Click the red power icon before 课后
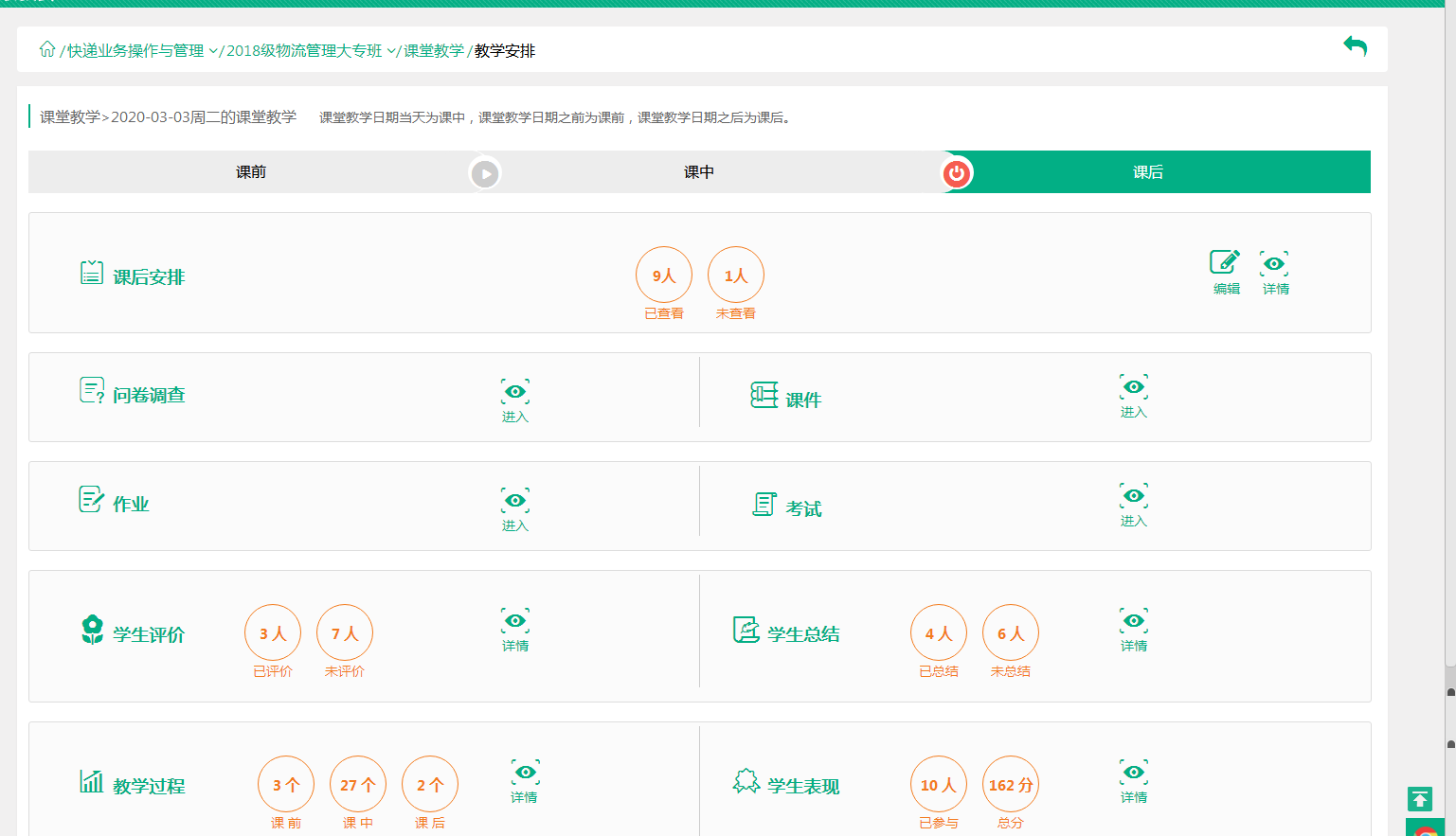This screenshot has height=836, width=1456. coord(957,173)
